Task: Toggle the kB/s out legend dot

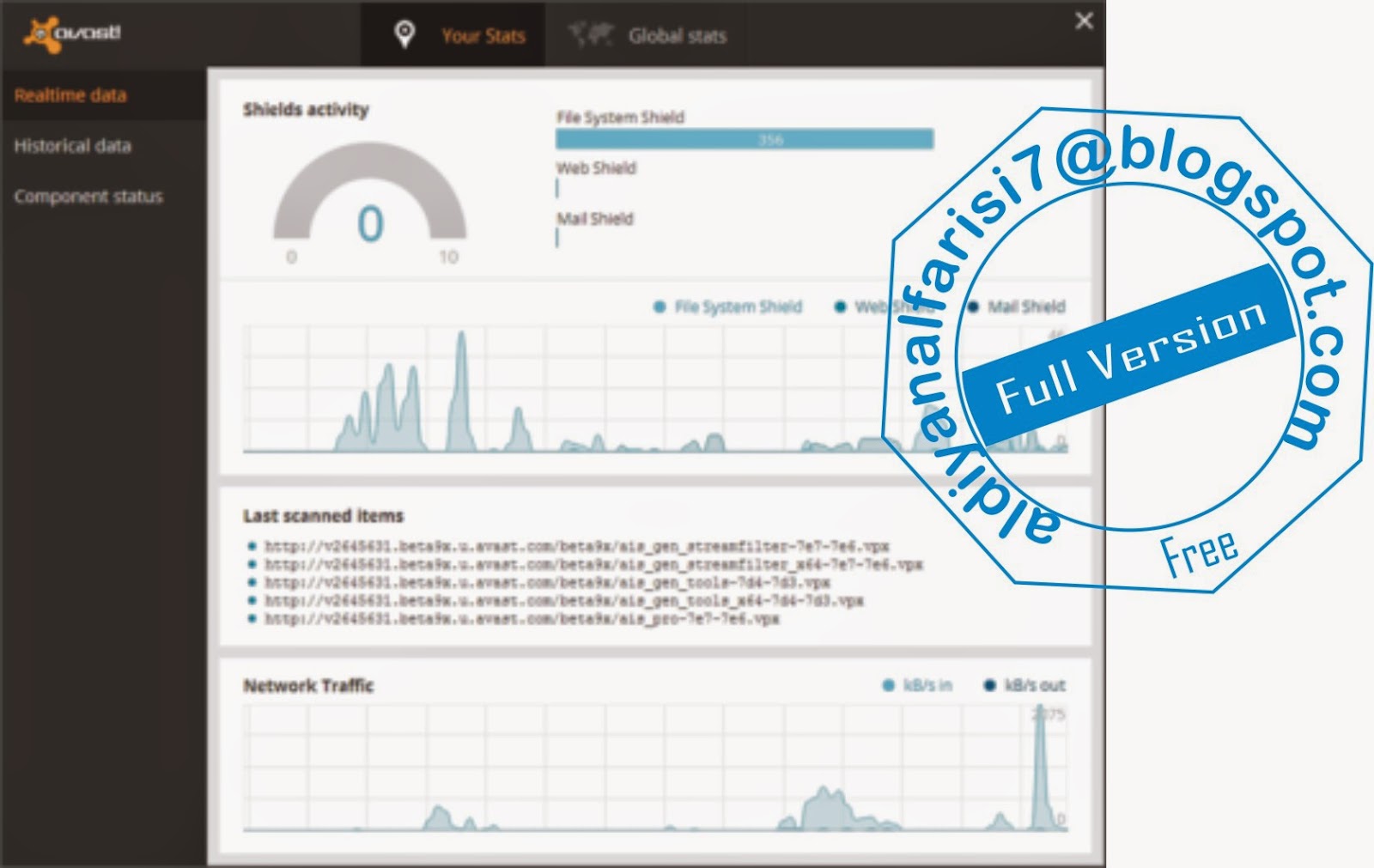Action: click(x=989, y=685)
